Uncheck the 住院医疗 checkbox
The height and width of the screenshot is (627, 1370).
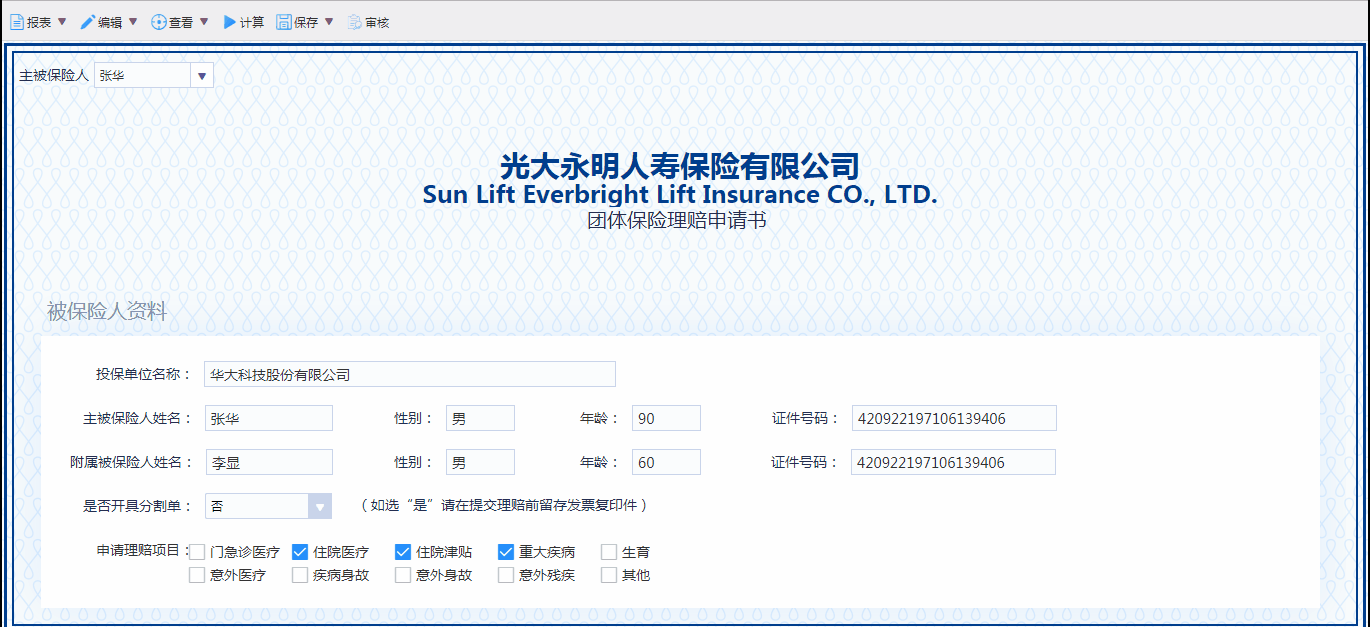click(x=300, y=552)
